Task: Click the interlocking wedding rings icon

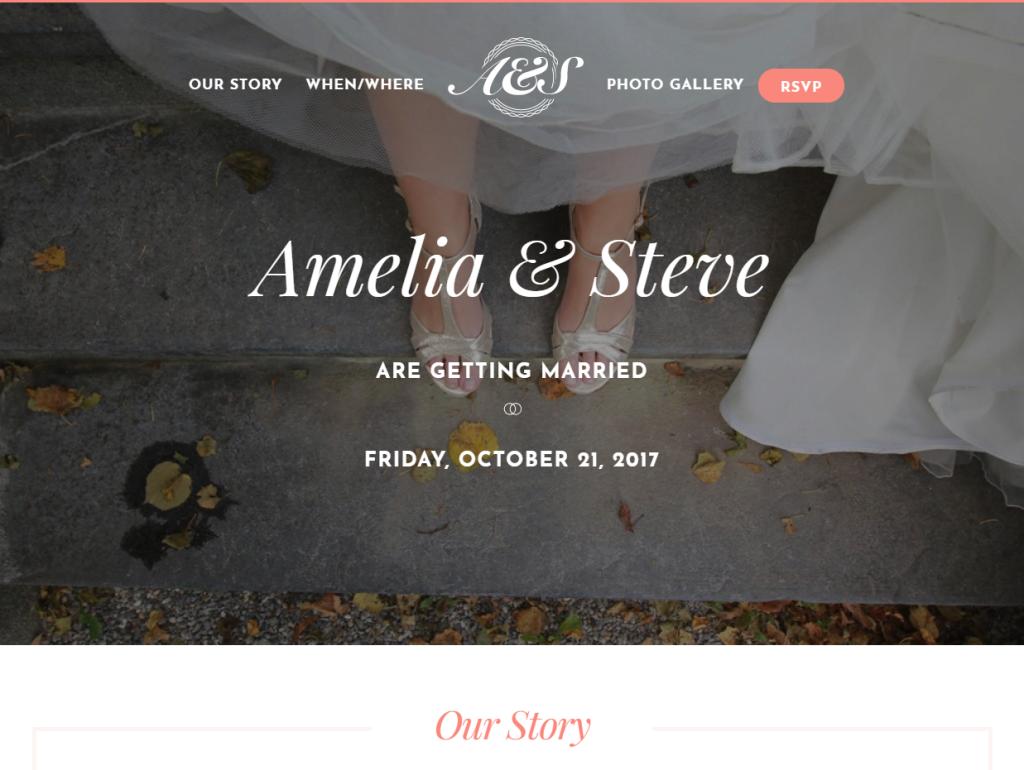Action: (x=513, y=409)
